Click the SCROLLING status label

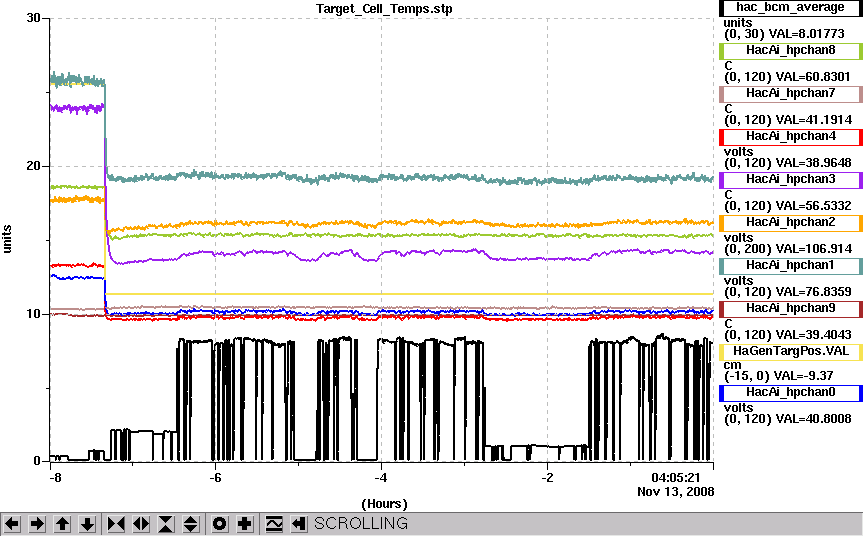pyautogui.click(x=361, y=523)
